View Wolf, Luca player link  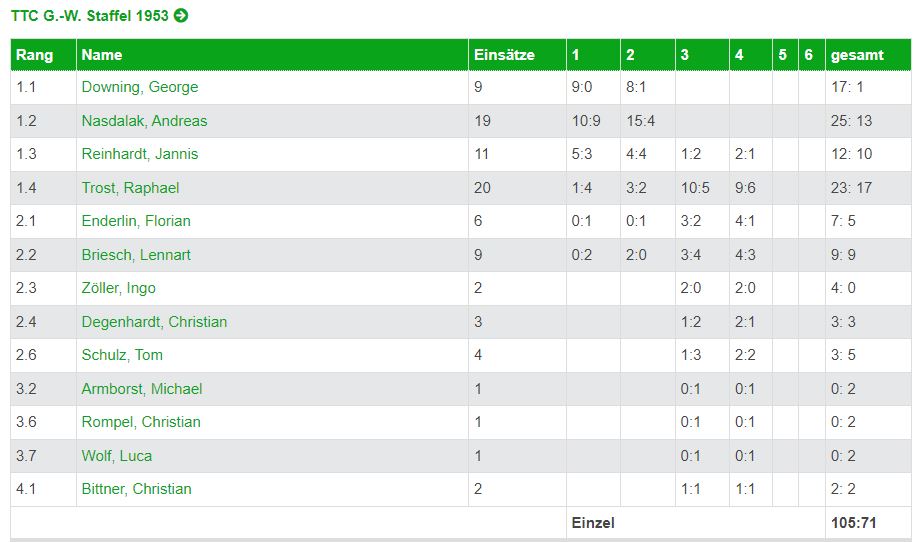coord(117,456)
